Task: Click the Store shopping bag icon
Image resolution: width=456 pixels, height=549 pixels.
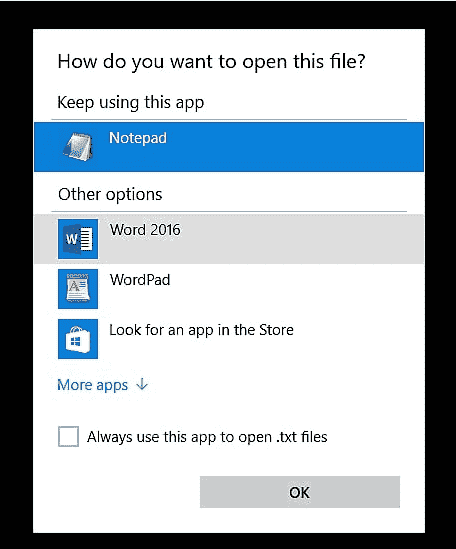Action: (x=78, y=339)
